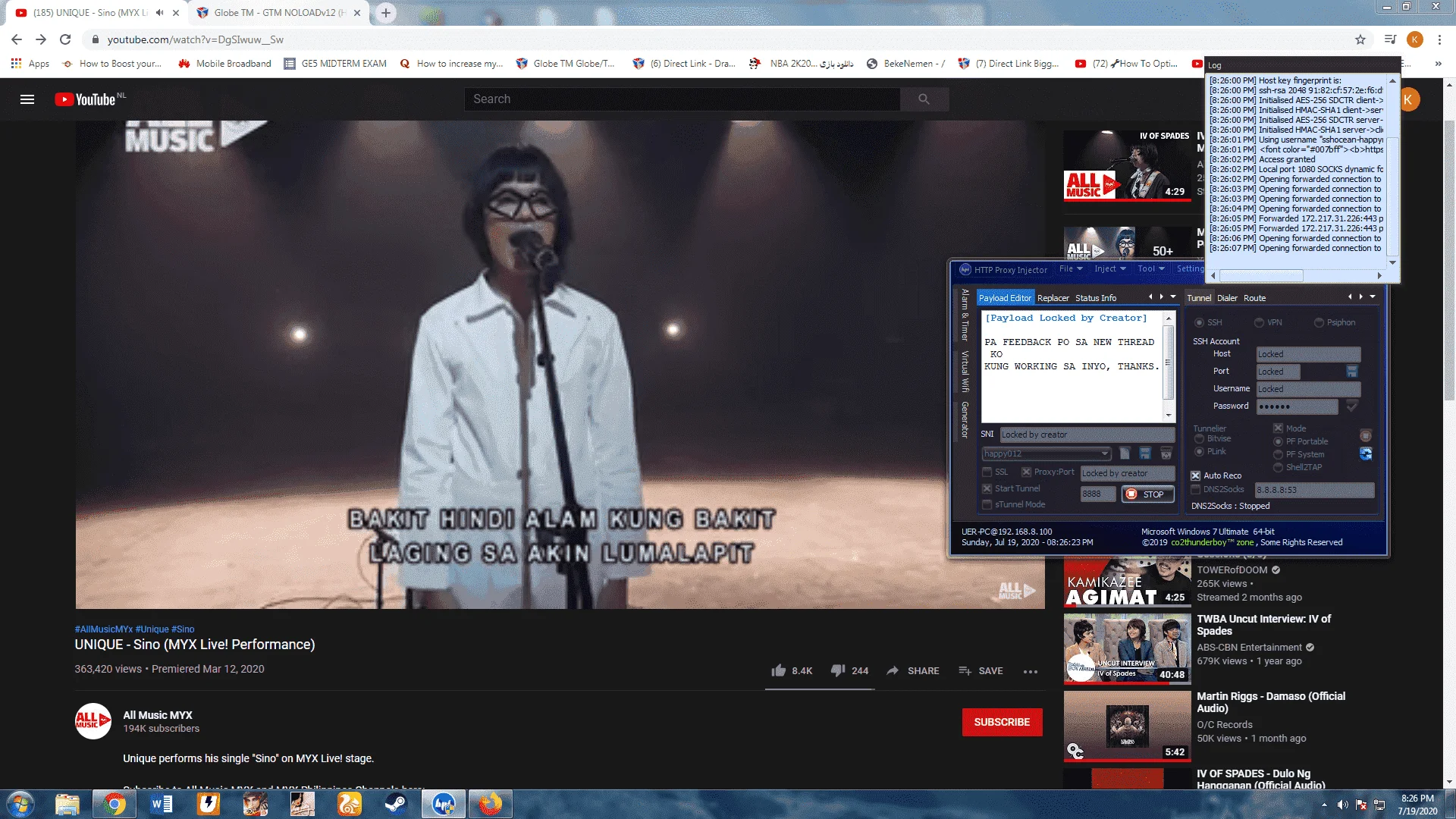Enable the DNS2Socks checkbox
1456x819 pixels.
coord(1196,490)
